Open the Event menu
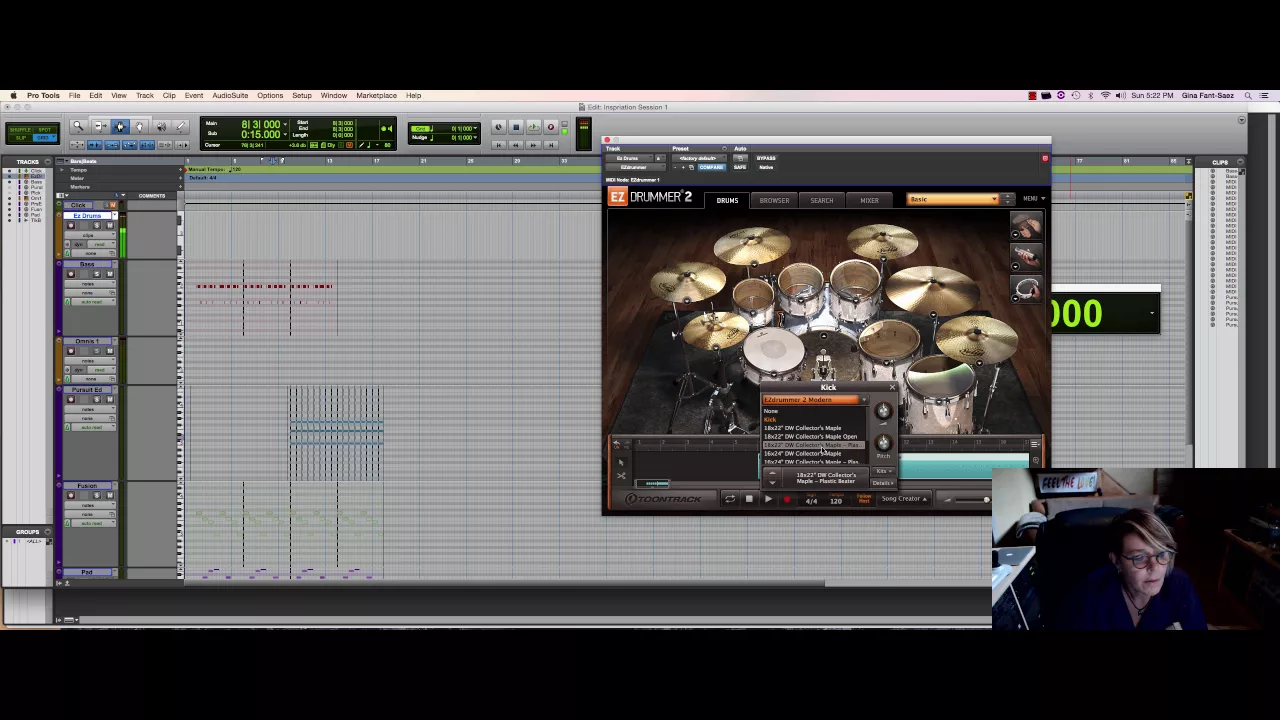Image resolution: width=1280 pixels, height=720 pixels. [x=194, y=96]
